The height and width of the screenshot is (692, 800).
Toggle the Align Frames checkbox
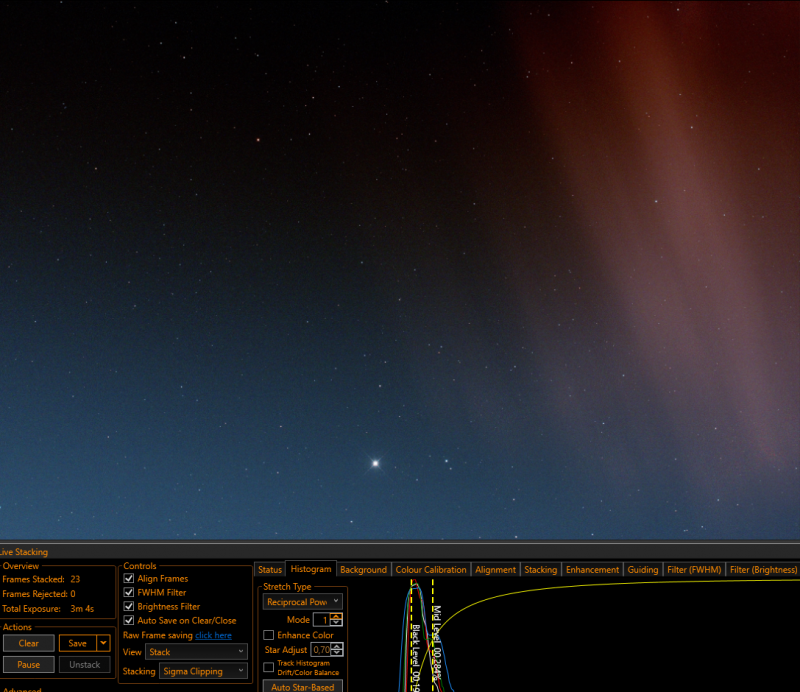pos(129,578)
